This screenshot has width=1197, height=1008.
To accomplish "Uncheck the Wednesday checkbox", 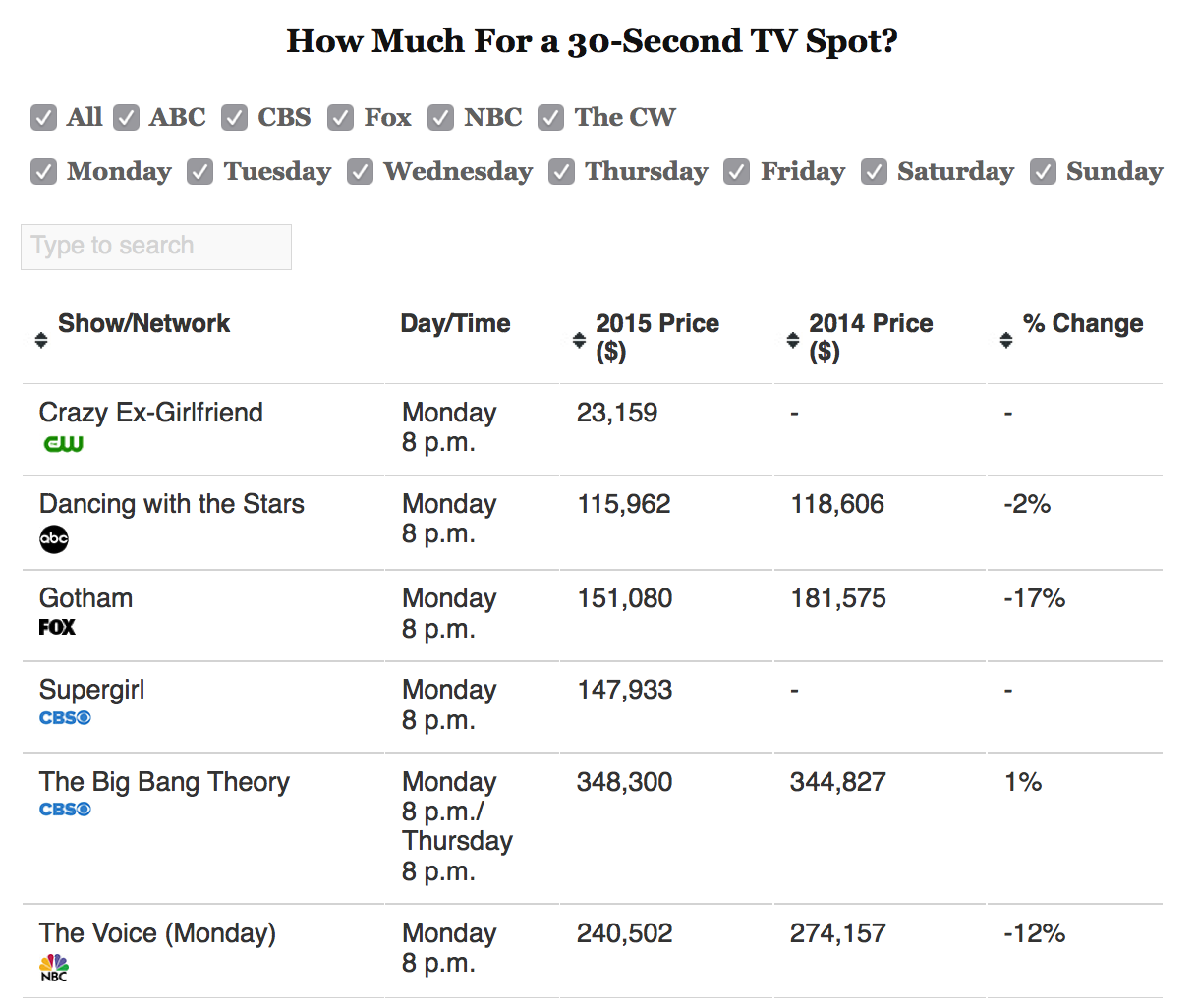I will (360, 172).
